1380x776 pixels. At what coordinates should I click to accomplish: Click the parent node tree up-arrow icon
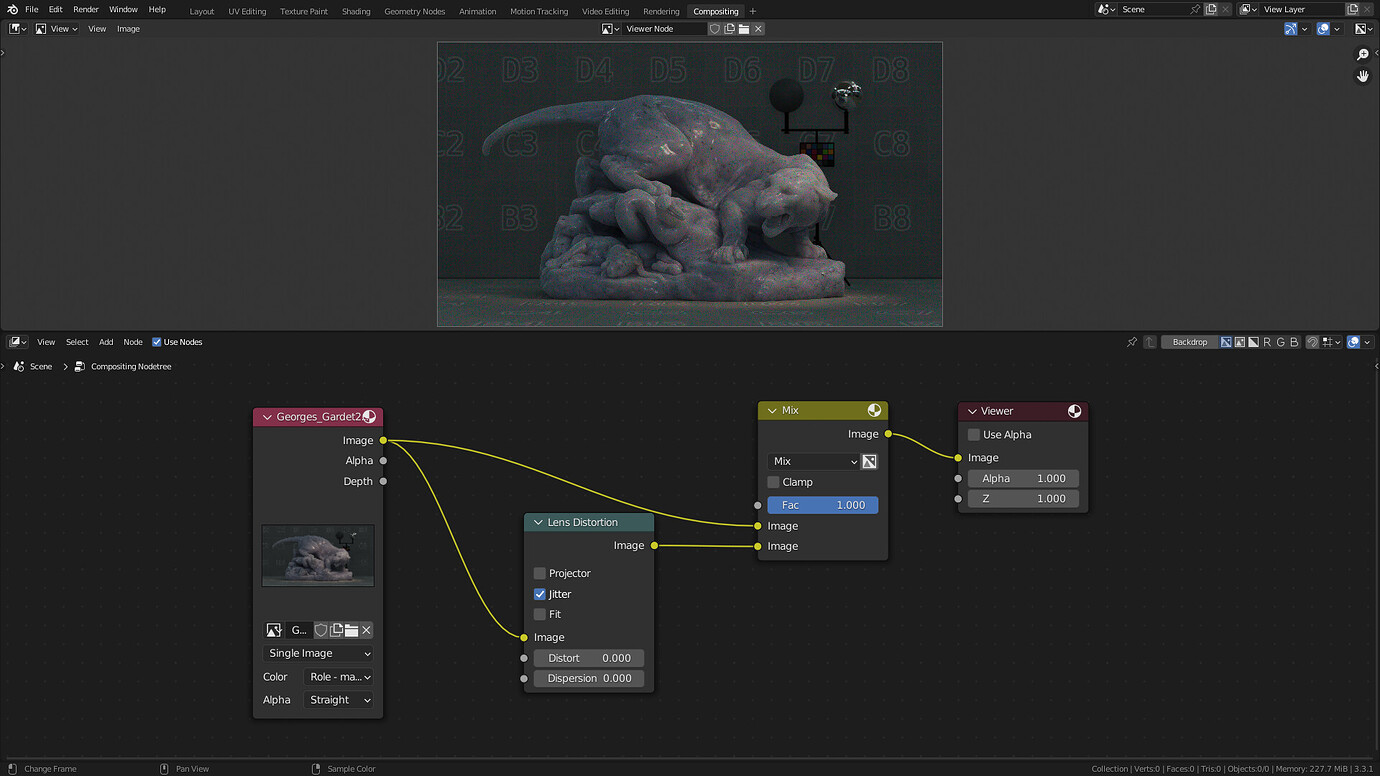[1150, 342]
